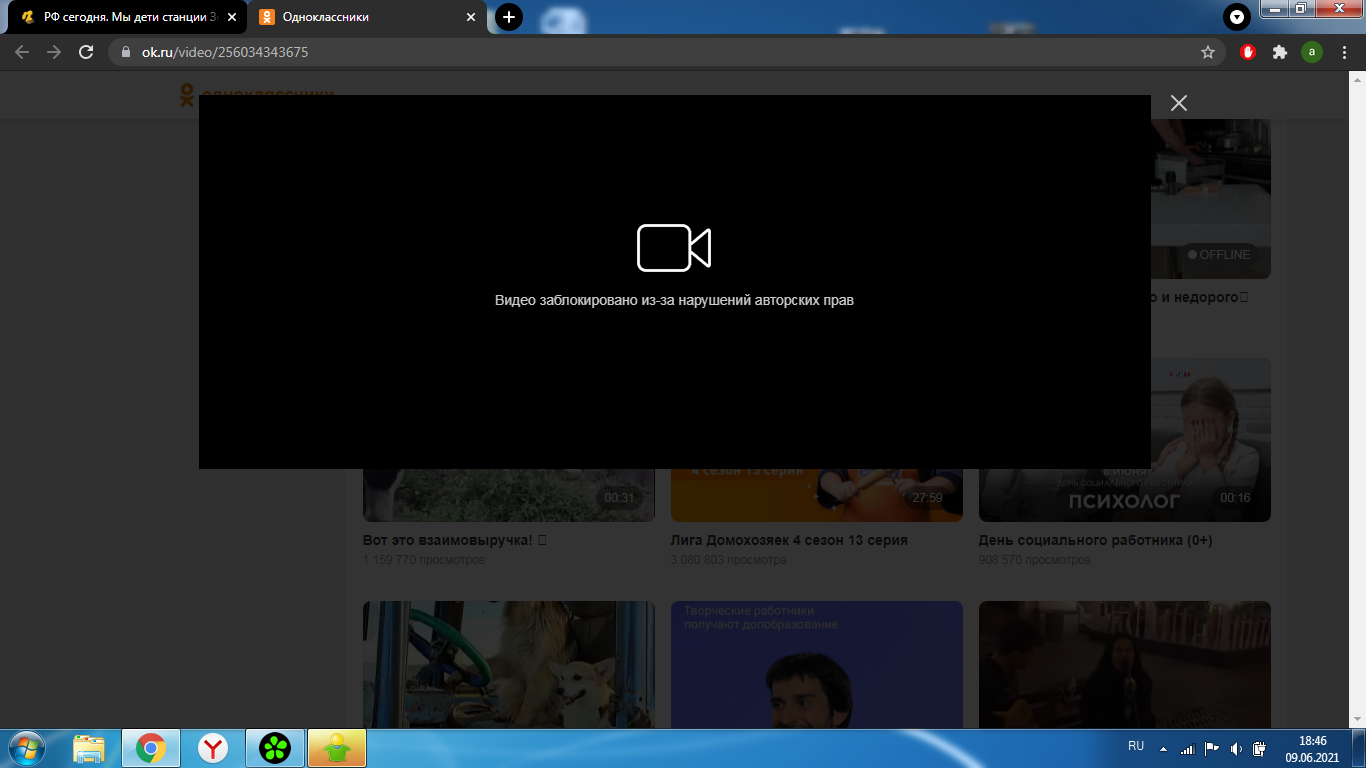Open the Лига Домохозяек 4 сезон 13 серия link

[788, 540]
